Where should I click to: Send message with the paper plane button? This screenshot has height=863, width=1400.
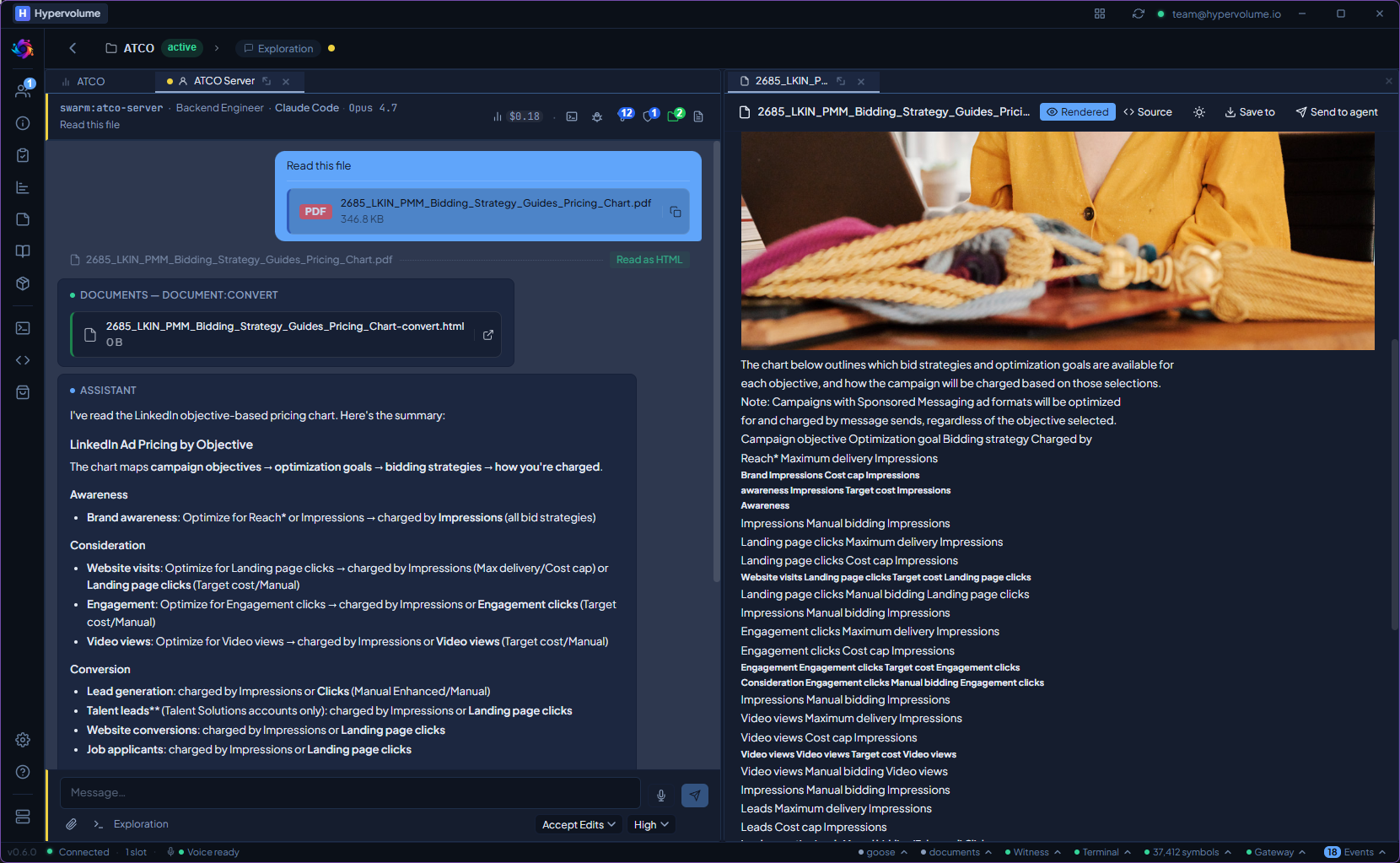pyautogui.click(x=695, y=796)
